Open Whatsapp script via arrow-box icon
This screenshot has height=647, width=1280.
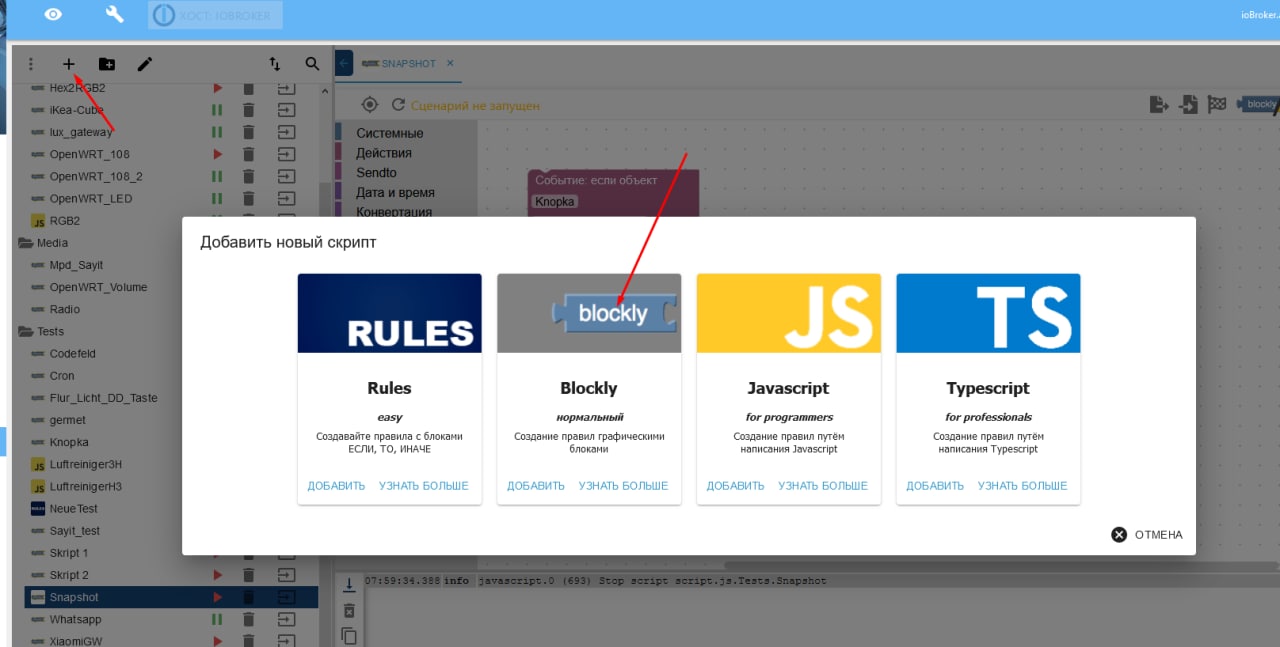pos(288,620)
